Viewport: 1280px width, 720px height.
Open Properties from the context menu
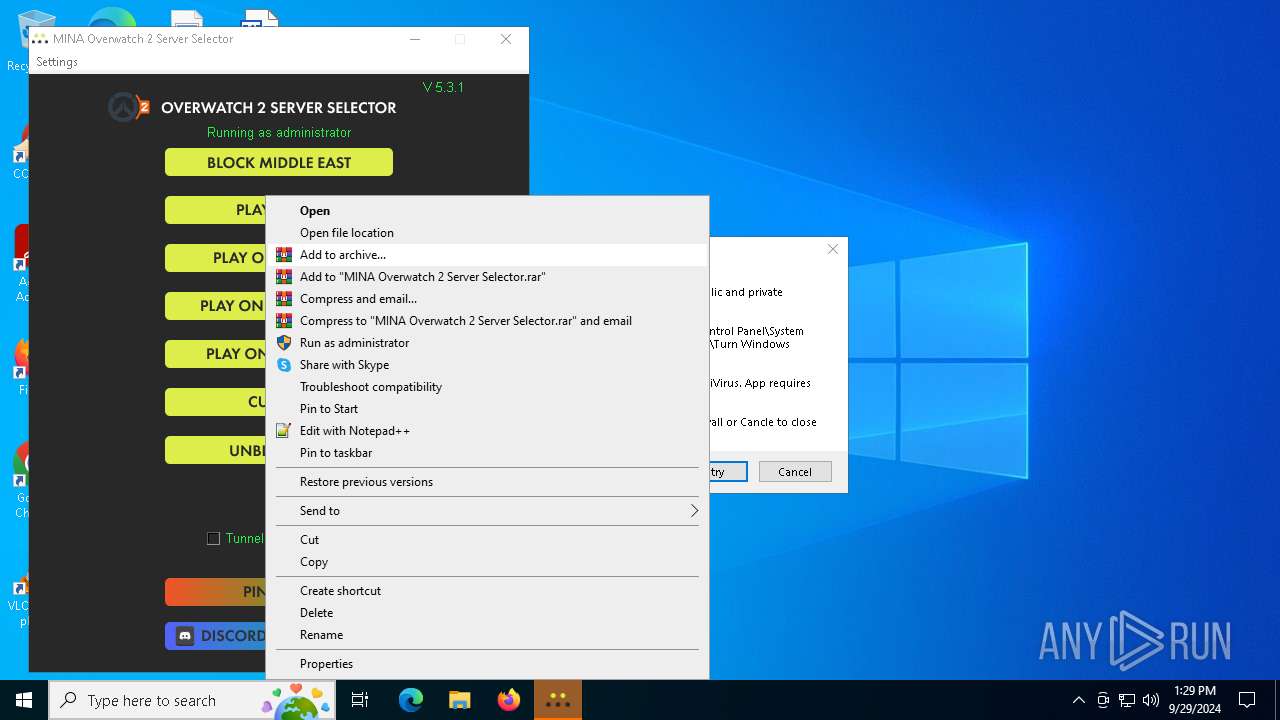[x=487, y=664]
